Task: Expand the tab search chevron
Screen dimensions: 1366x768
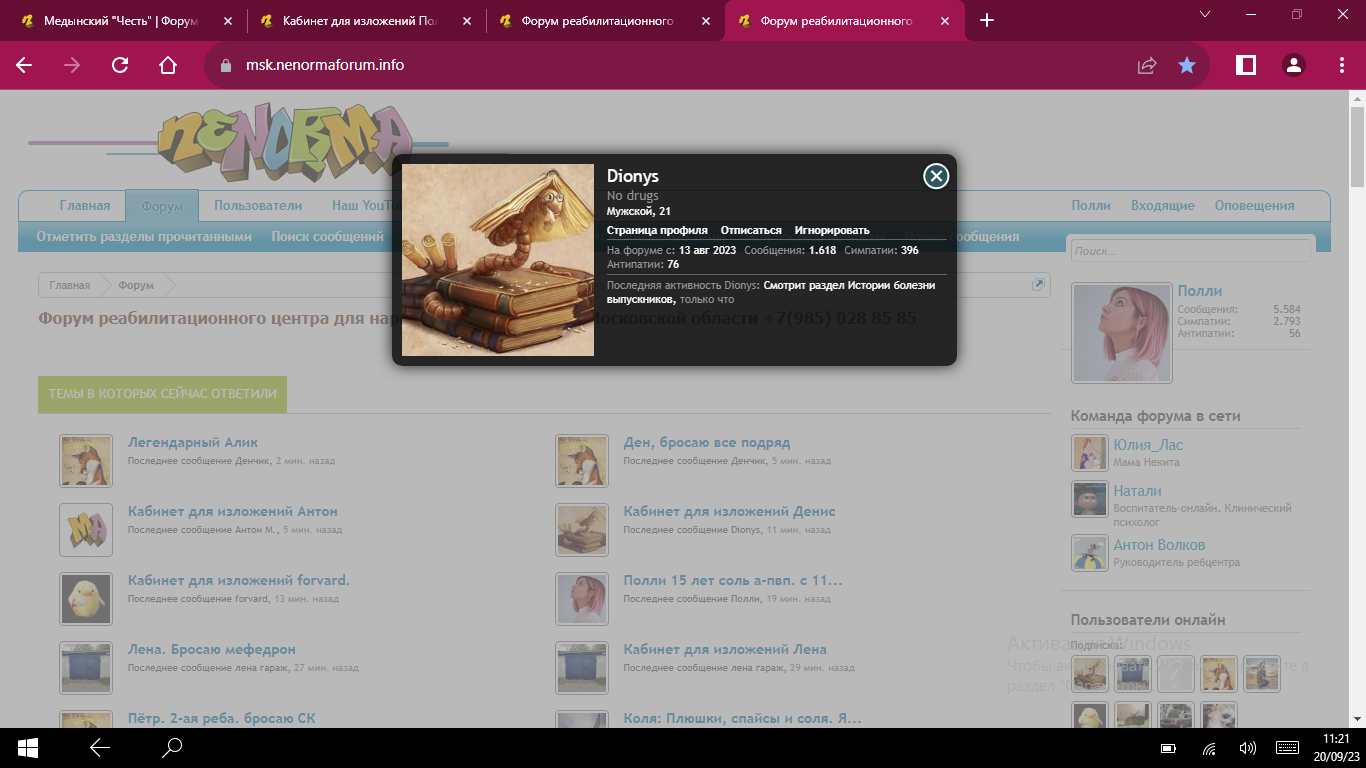Action: [x=1205, y=14]
